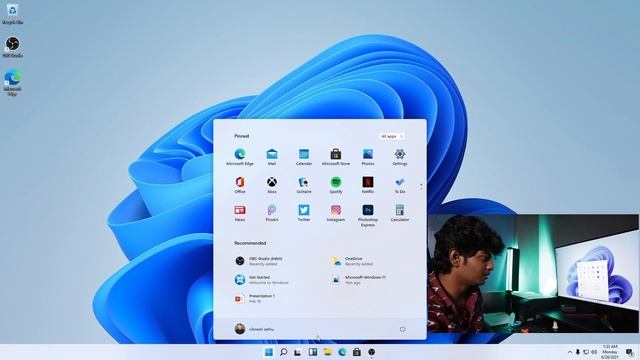Viewport: 640px width, 360px height.
Task: Open Task View on the taskbar
Action: click(x=298, y=352)
